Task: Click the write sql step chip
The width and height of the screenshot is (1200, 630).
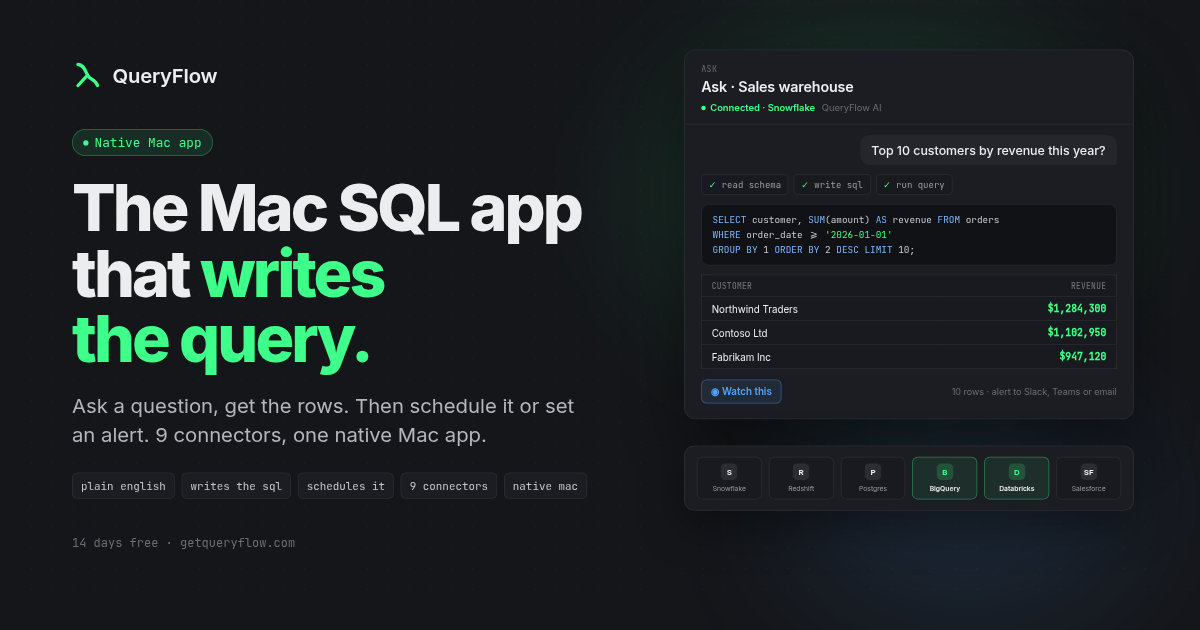Action: click(833, 185)
